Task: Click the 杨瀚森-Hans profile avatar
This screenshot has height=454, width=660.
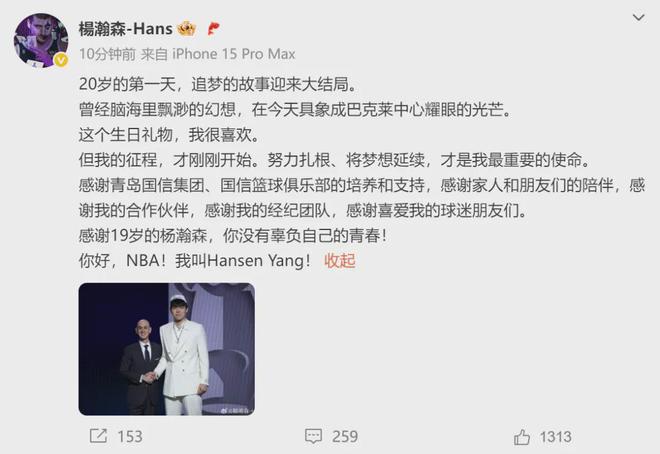Action: coord(41,40)
